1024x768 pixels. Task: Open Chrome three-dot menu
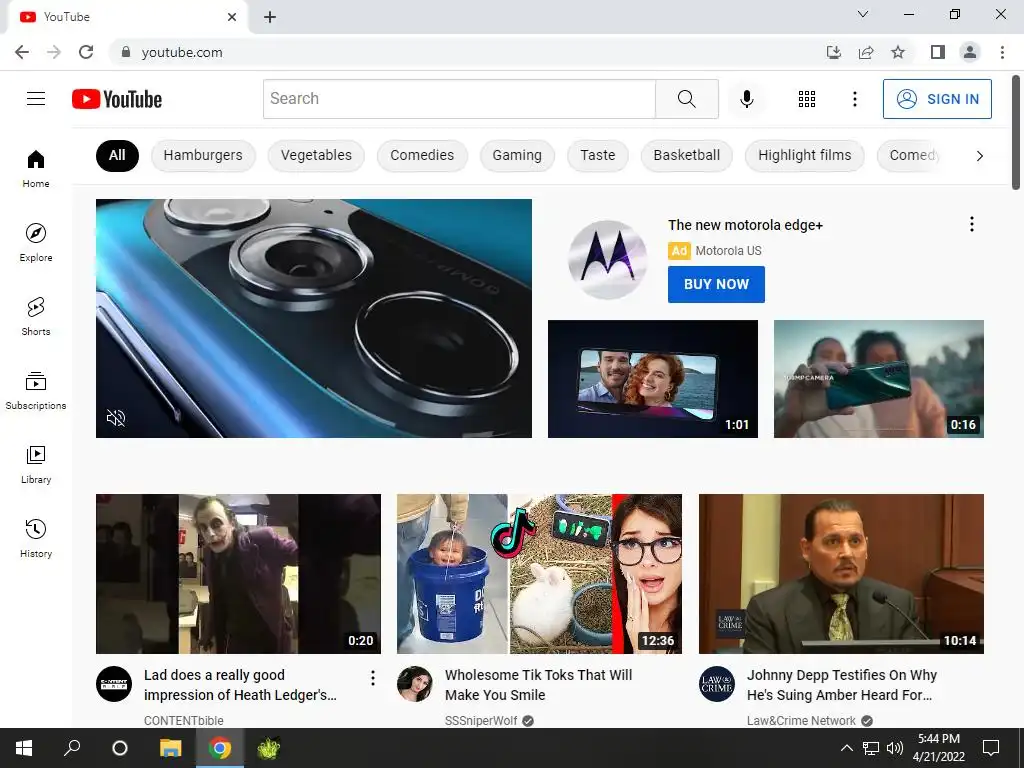coord(1002,52)
